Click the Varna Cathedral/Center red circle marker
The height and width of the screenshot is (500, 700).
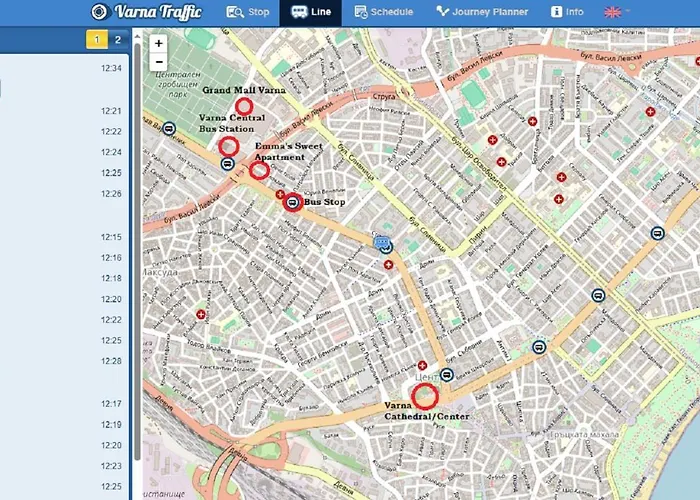pos(425,396)
